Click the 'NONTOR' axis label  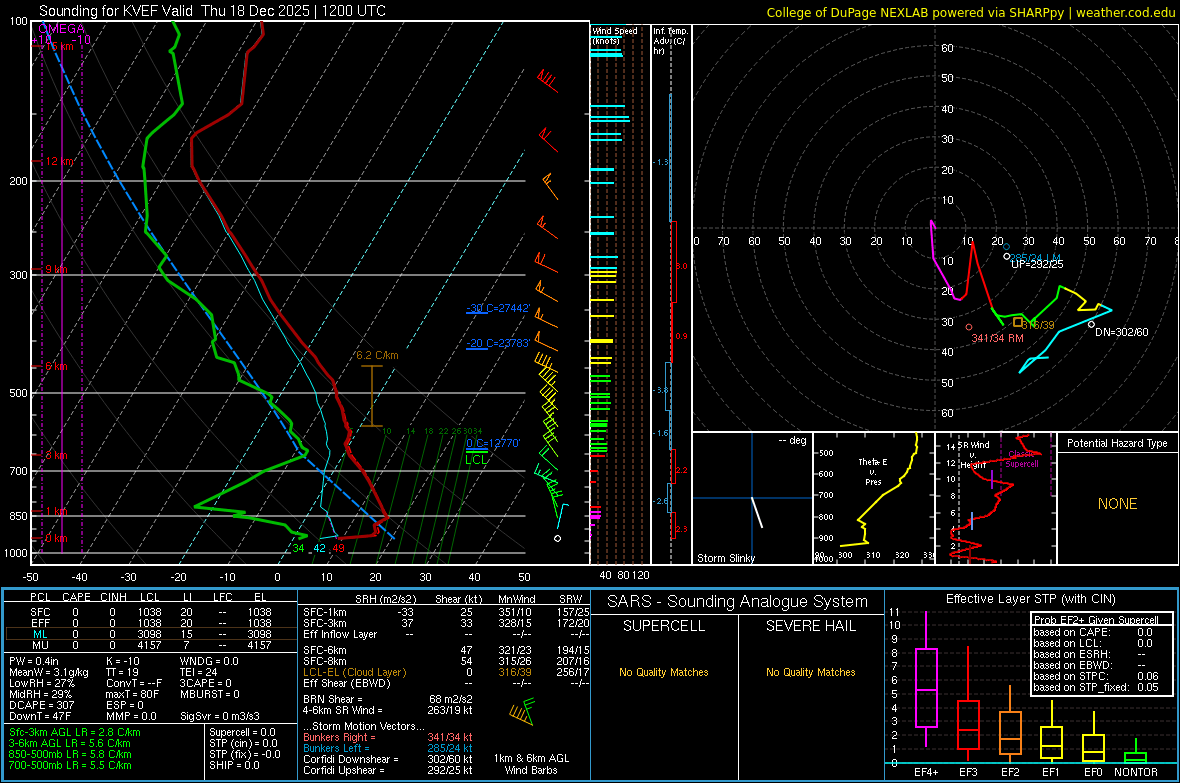tap(1136, 772)
